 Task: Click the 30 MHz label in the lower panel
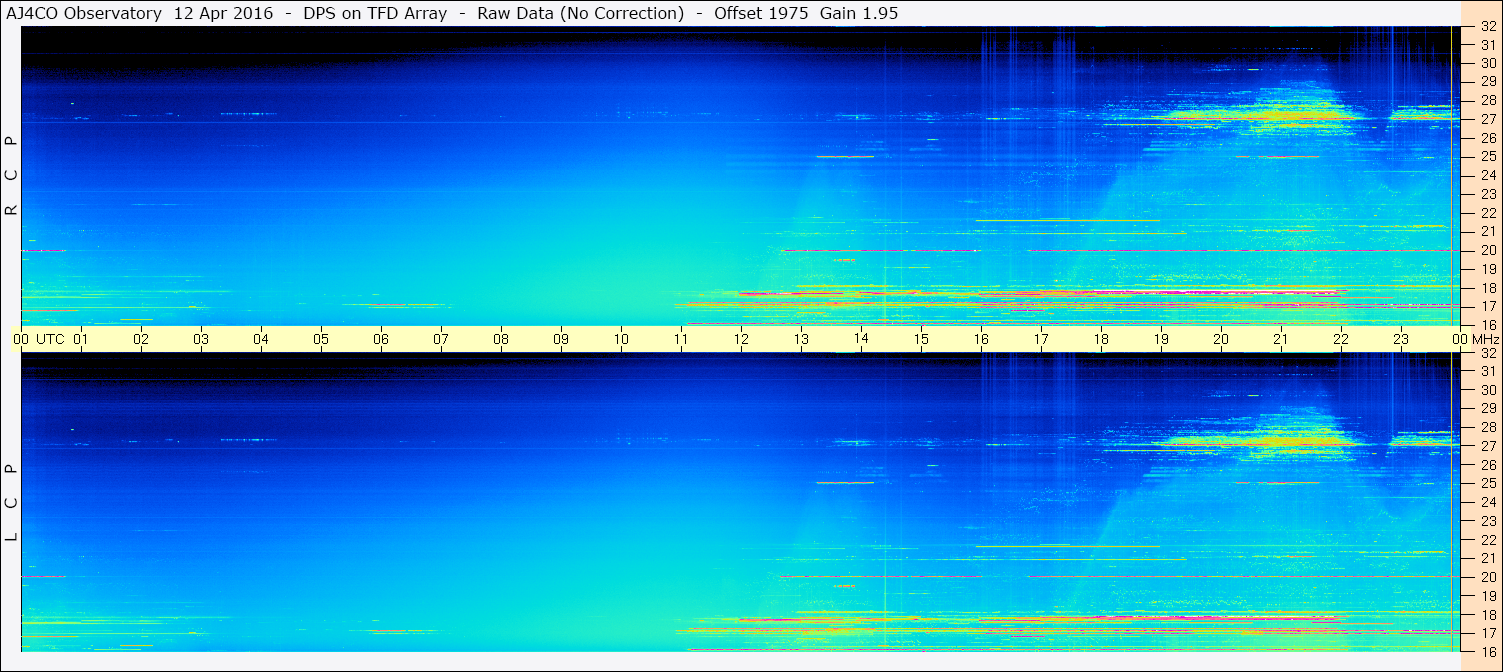(1487, 390)
